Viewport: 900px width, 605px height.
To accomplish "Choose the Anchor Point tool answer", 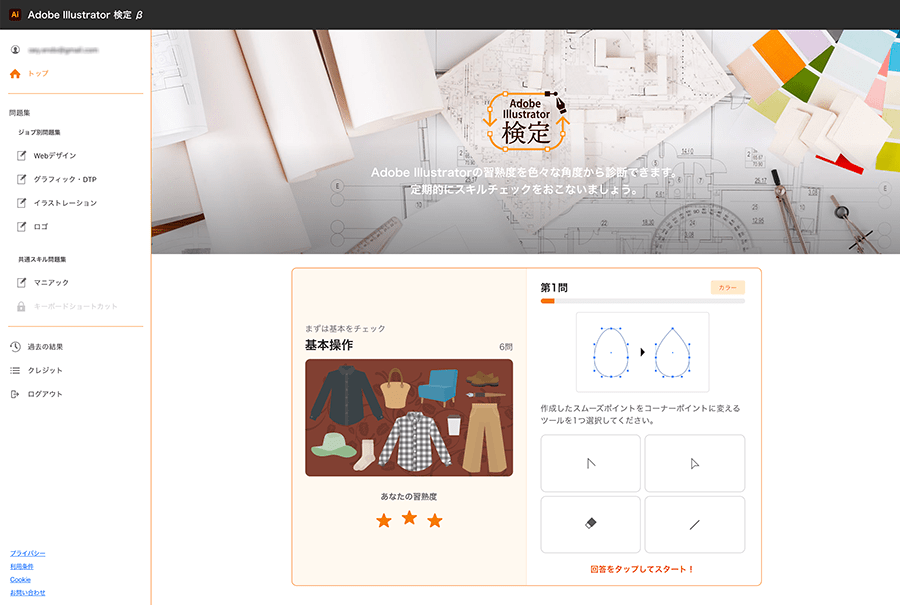I will click(590, 463).
